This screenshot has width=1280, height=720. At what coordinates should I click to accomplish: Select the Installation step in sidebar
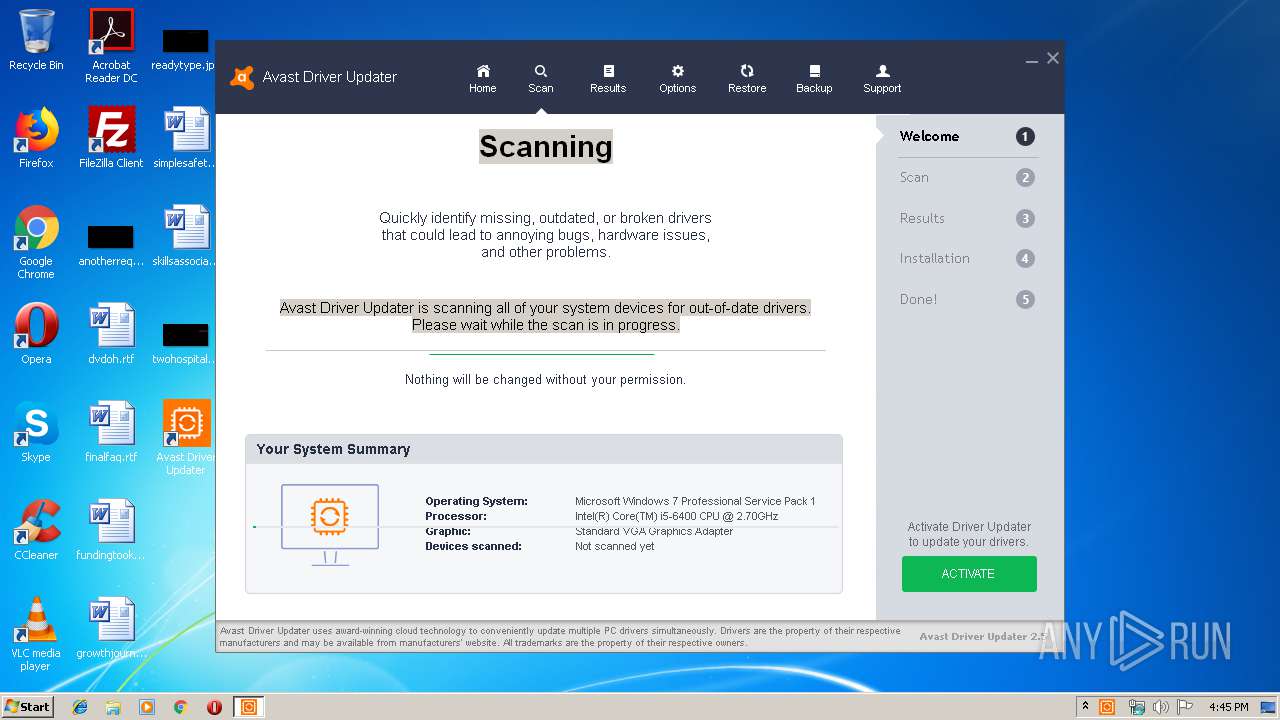click(x=934, y=258)
